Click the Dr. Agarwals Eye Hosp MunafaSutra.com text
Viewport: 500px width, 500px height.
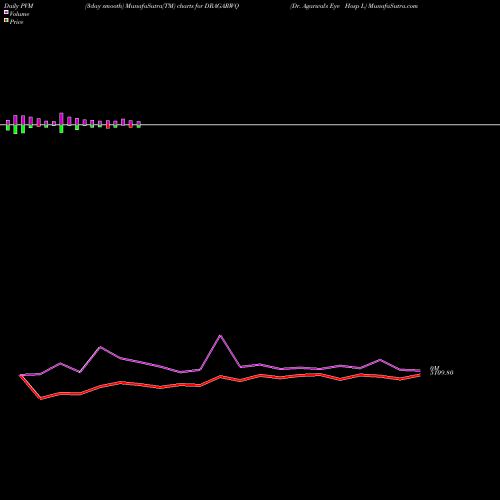[354, 6]
